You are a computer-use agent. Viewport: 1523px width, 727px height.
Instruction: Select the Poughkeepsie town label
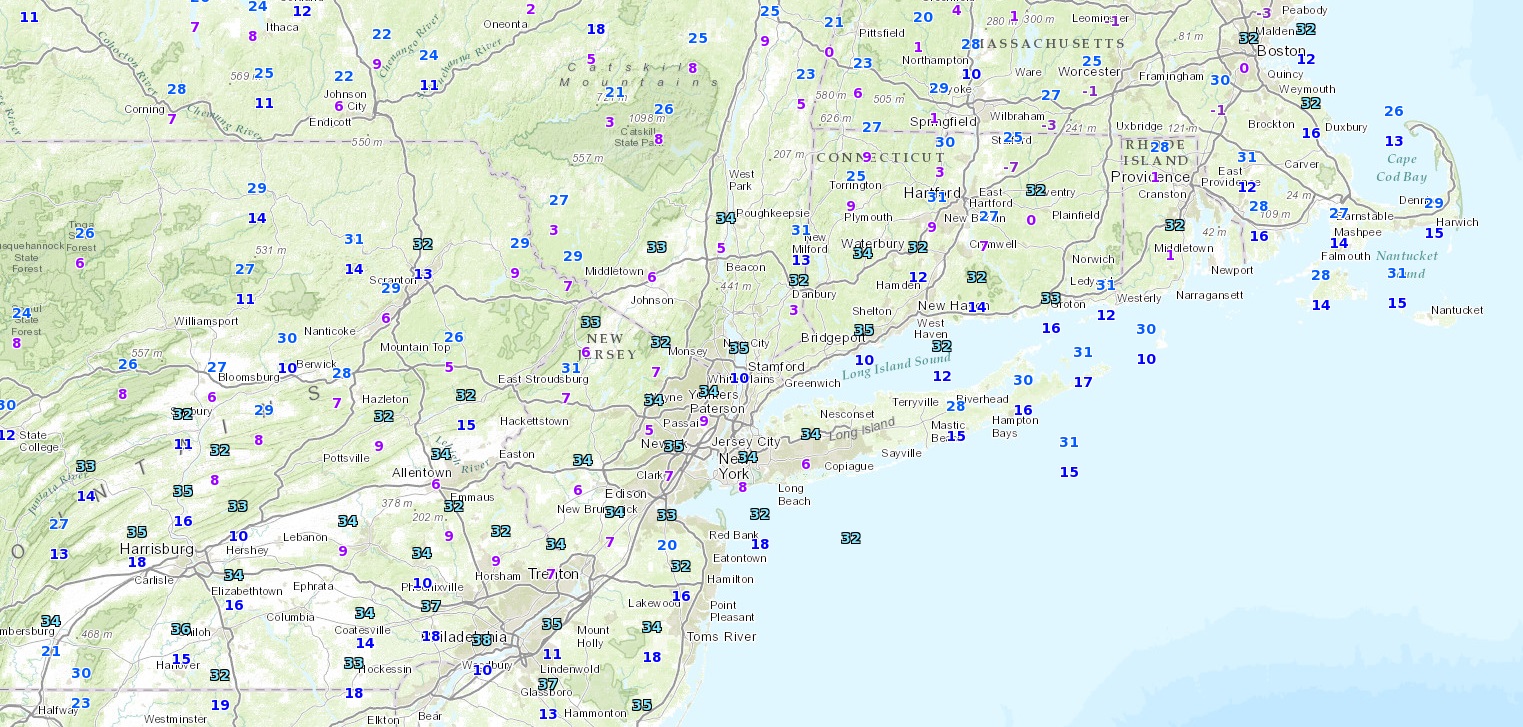[768, 213]
